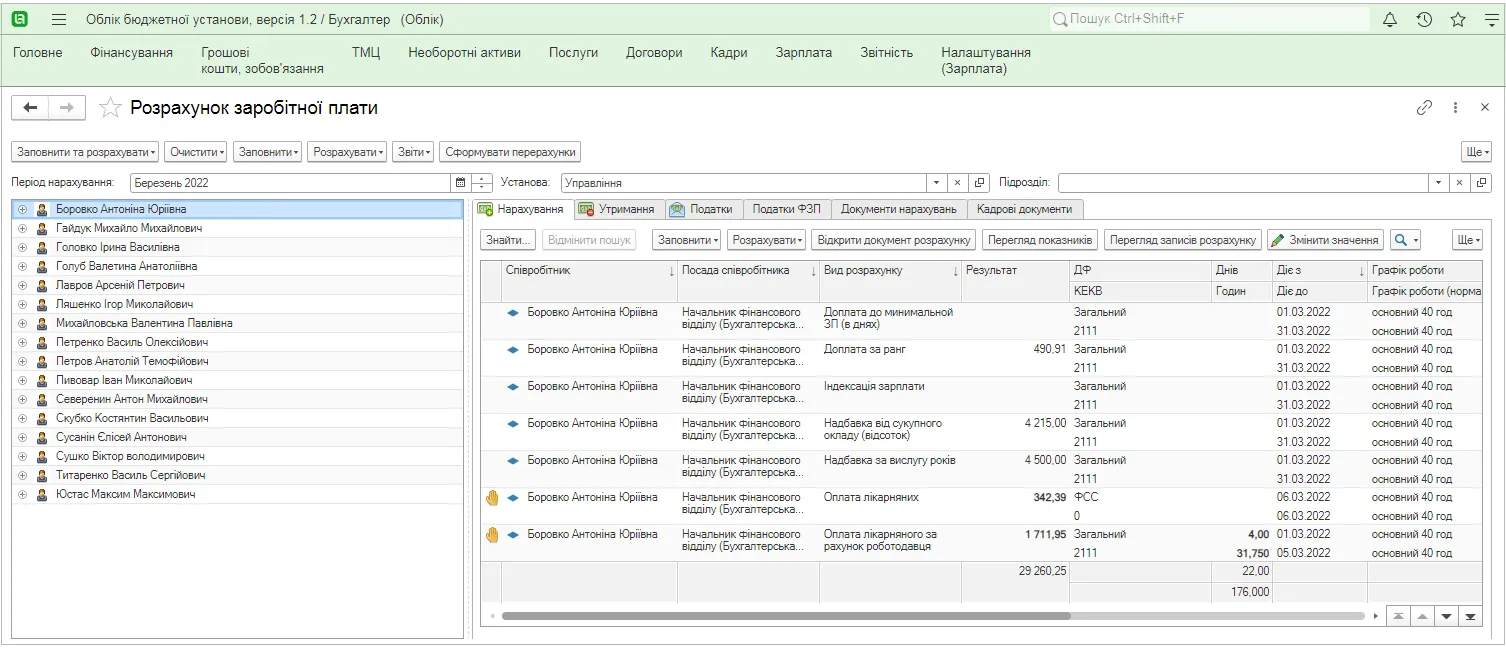Open the main hamburger menu

click(58, 20)
